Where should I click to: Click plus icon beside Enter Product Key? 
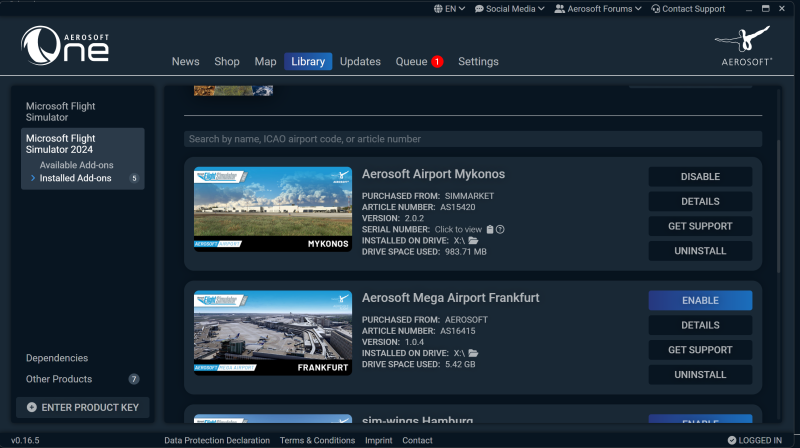tap(32, 407)
